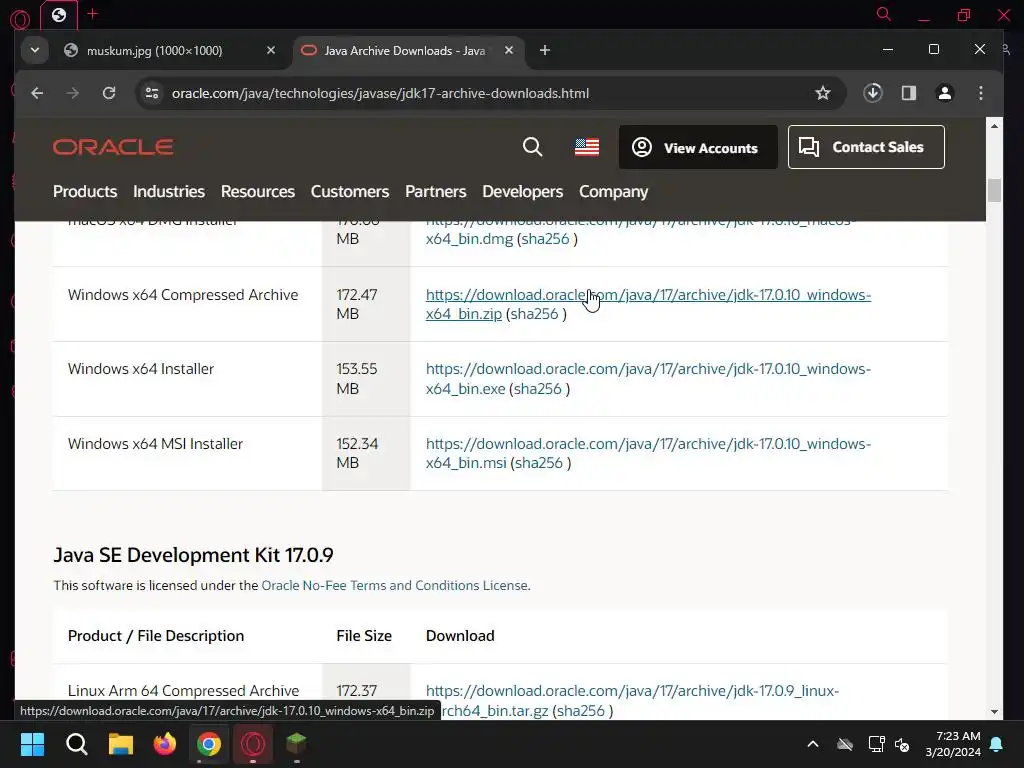View site information icon in address bar
This screenshot has height=768, width=1024.
(152, 93)
